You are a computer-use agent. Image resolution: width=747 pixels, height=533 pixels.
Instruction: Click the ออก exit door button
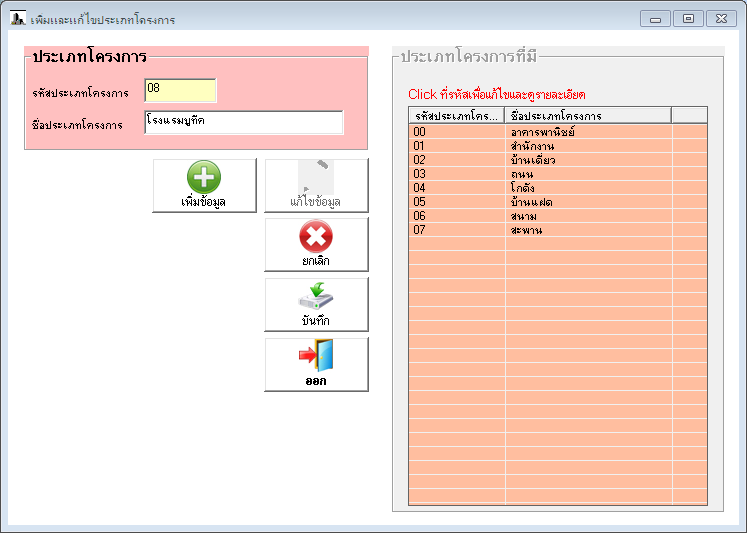click(x=316, y=365)
